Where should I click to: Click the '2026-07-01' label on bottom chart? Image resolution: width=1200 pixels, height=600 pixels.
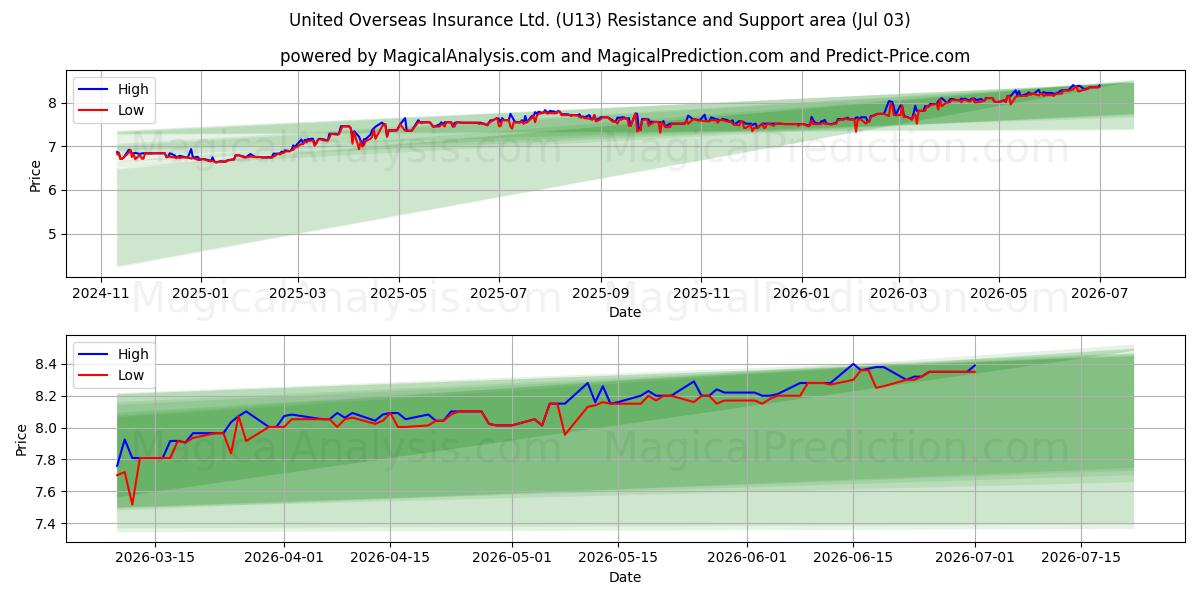[975, 559]
